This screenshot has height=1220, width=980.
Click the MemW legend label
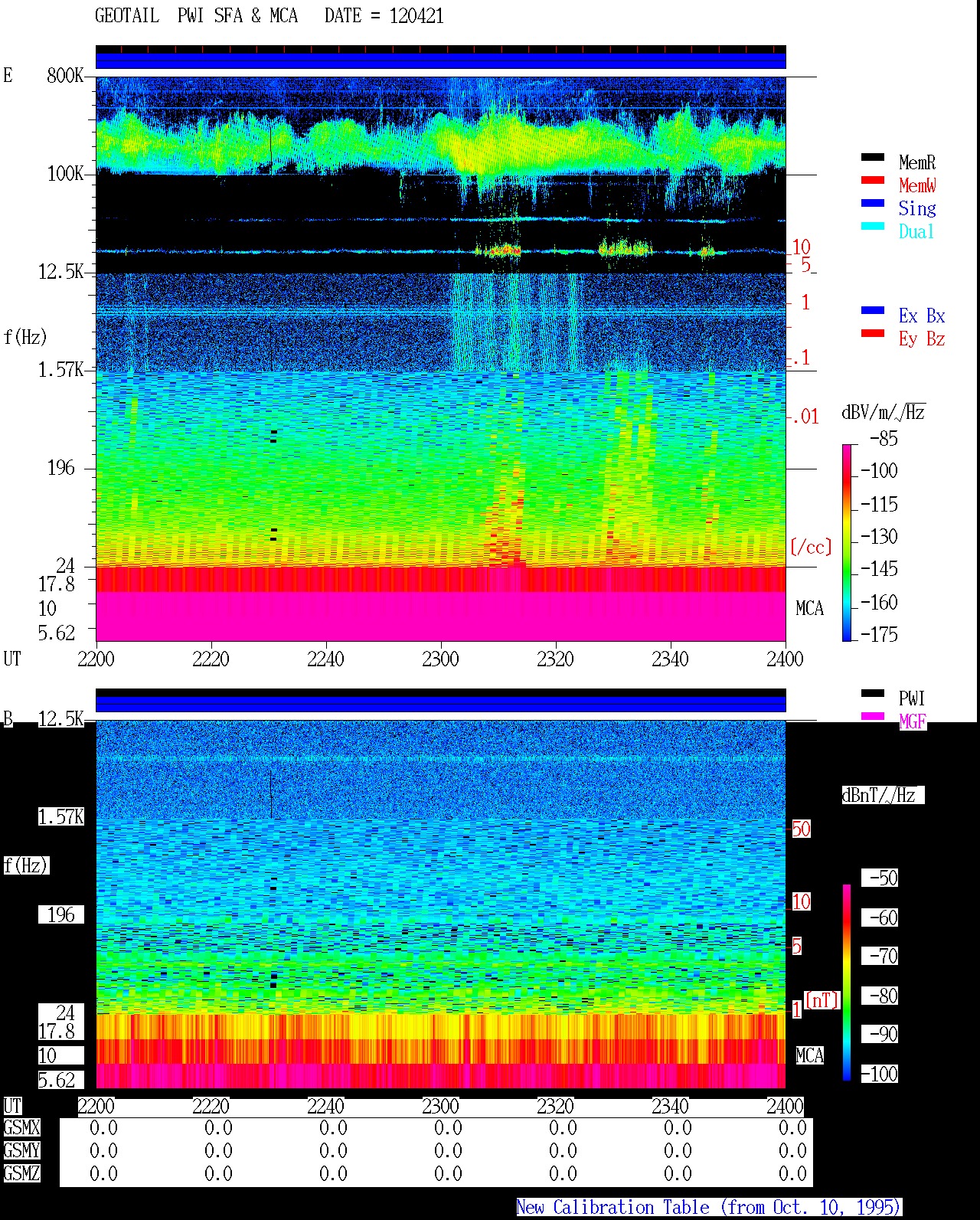click(x=916, y=185)
